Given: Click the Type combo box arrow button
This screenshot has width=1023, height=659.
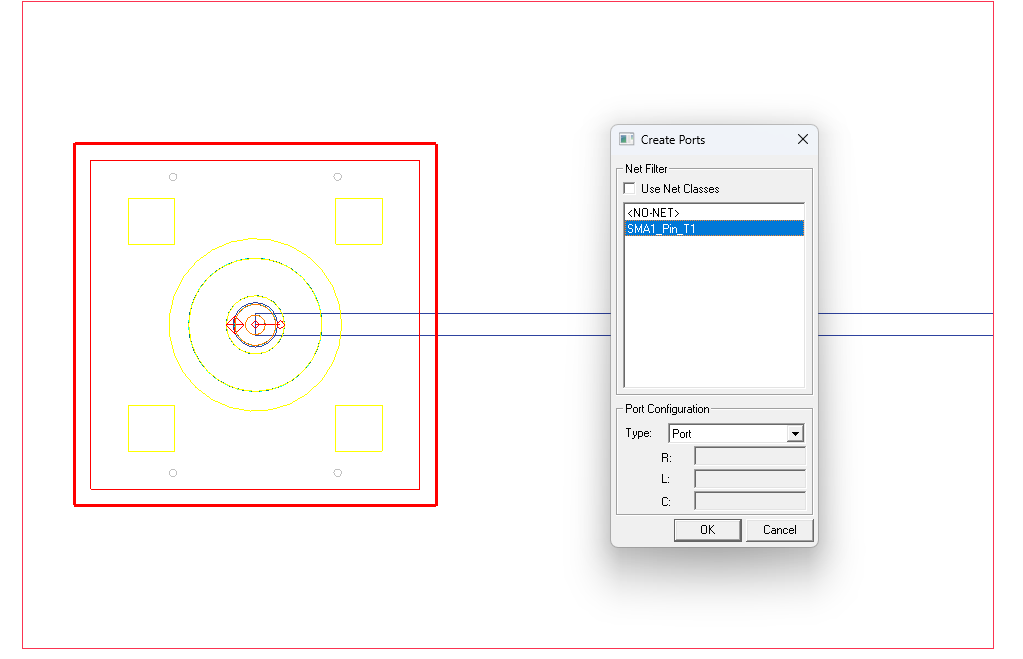Looking at the screenshot, I should coord(795,434).
